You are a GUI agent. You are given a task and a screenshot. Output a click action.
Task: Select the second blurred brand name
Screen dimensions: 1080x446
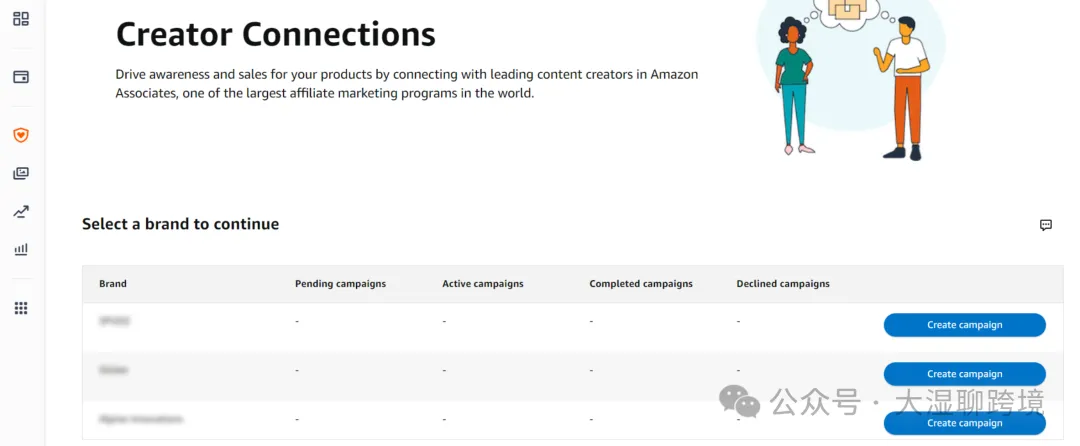tap(114, 370)
